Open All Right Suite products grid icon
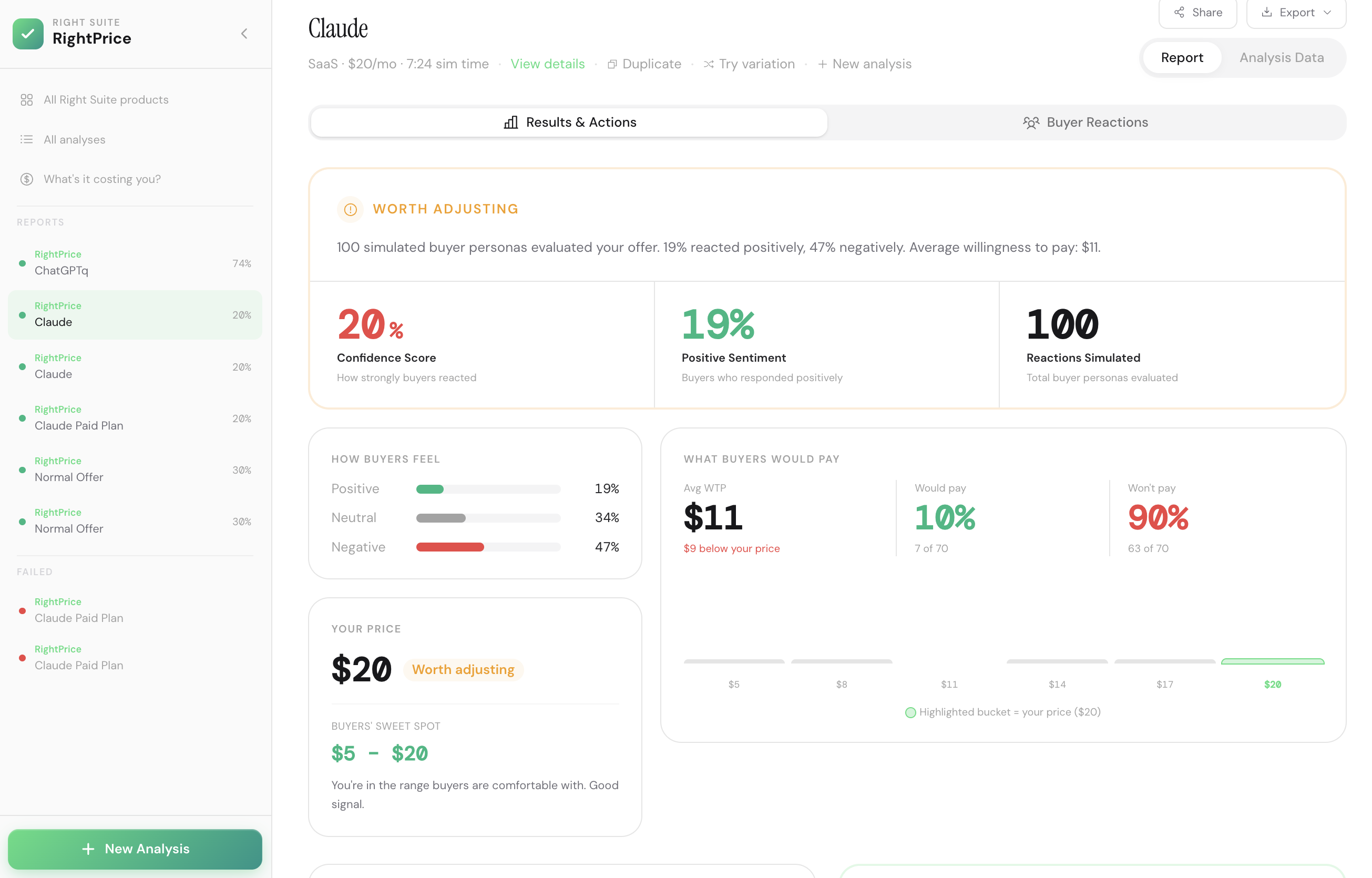 pyautogui.click(x=26, y=100)
